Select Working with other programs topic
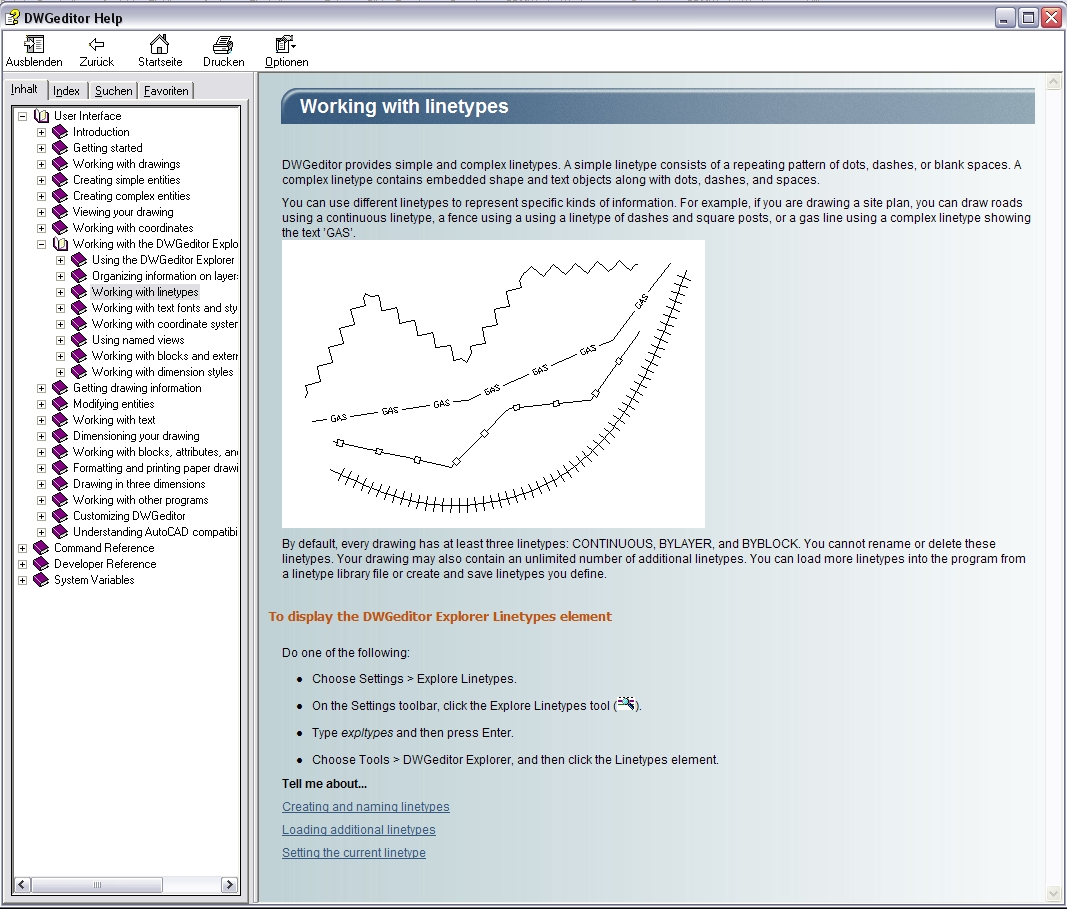Screen dimensions: 1067x909 pyautogui.click(x=141, y=500)
